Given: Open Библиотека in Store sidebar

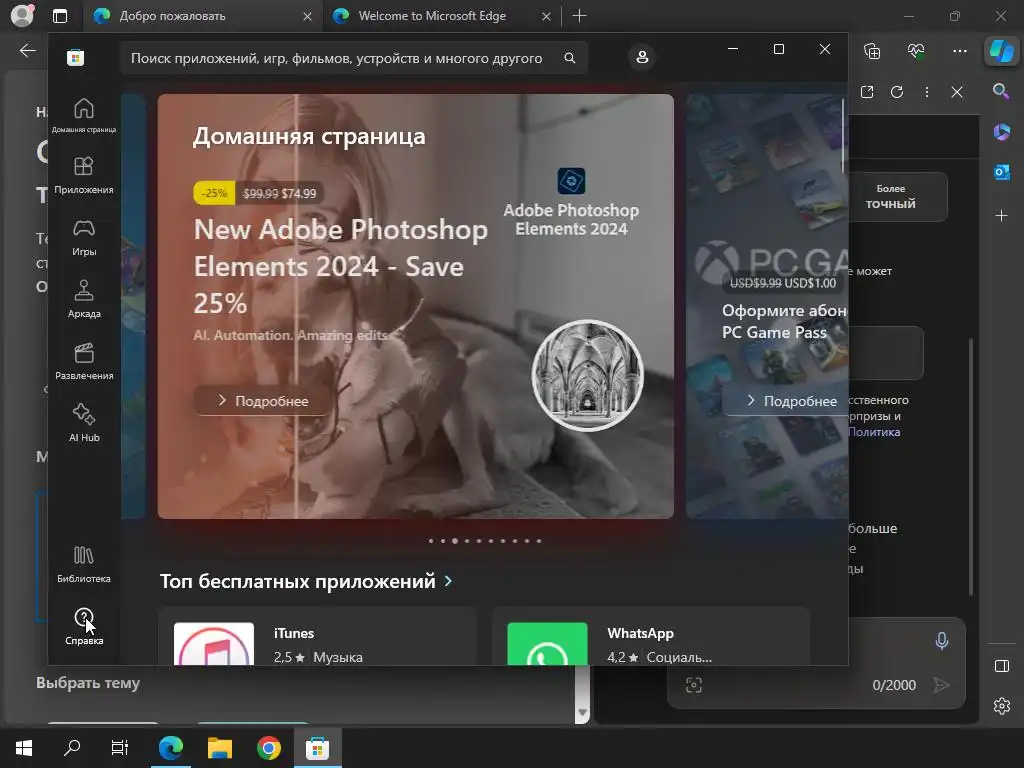Looking at the screenshot, I should click(84, 565).
